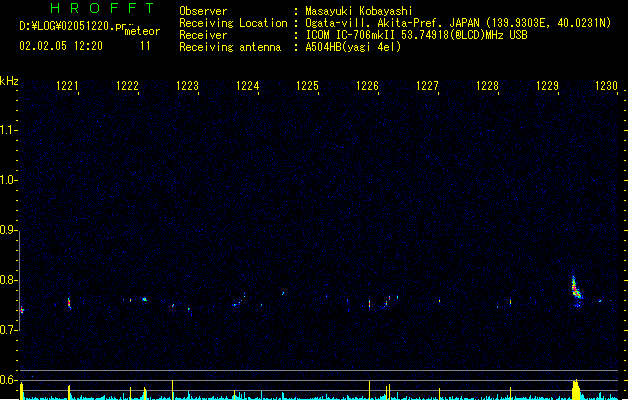629x400 pixels.
Task: Click time axis marker 1229
Action: 547,86
